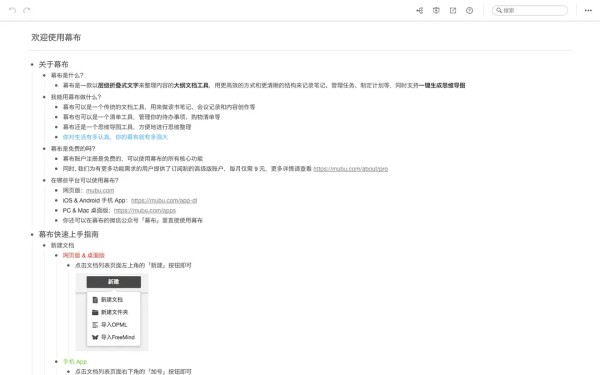600x375 pixels.
Task: Start presentation mode via play icon
Action: (436, 11)
